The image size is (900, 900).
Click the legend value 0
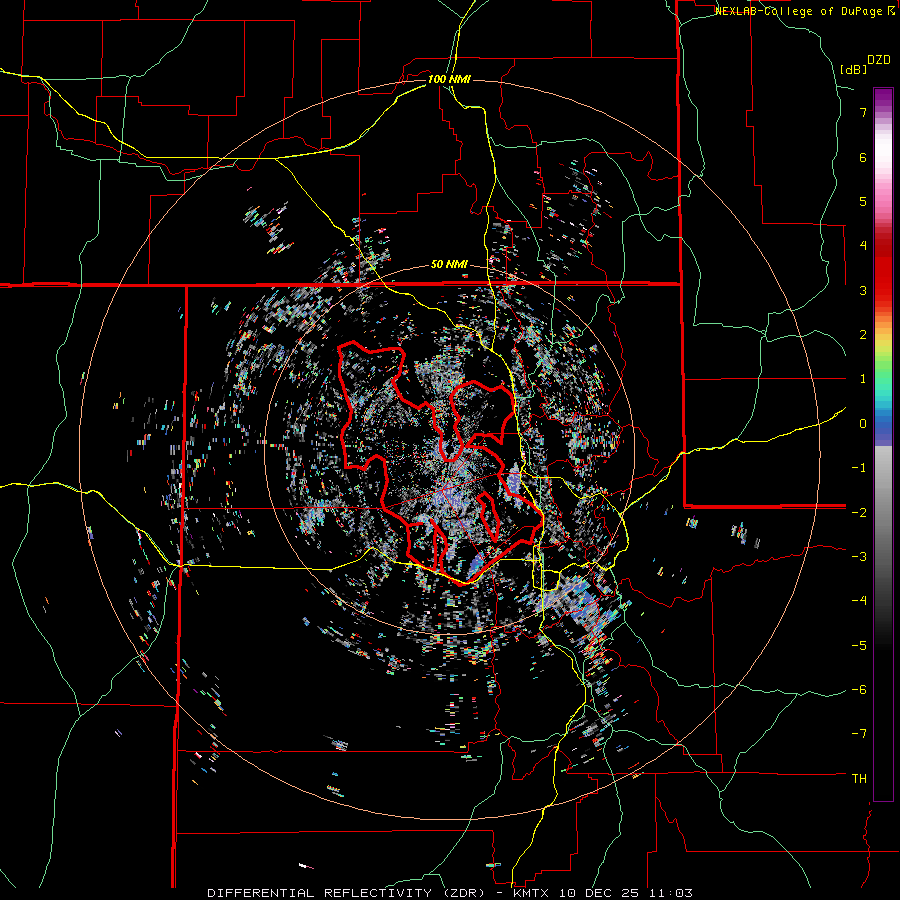click(863, 424)
